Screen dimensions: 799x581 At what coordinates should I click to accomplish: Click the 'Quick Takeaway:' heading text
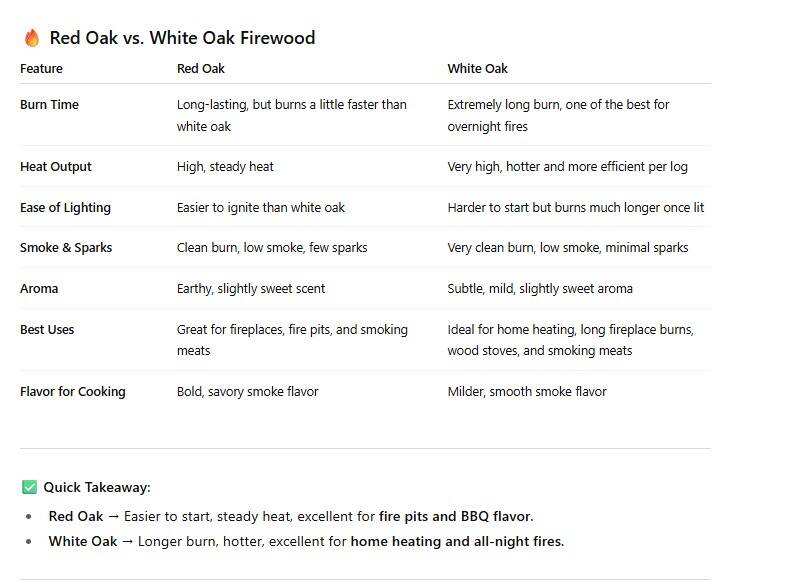(97, 487)
